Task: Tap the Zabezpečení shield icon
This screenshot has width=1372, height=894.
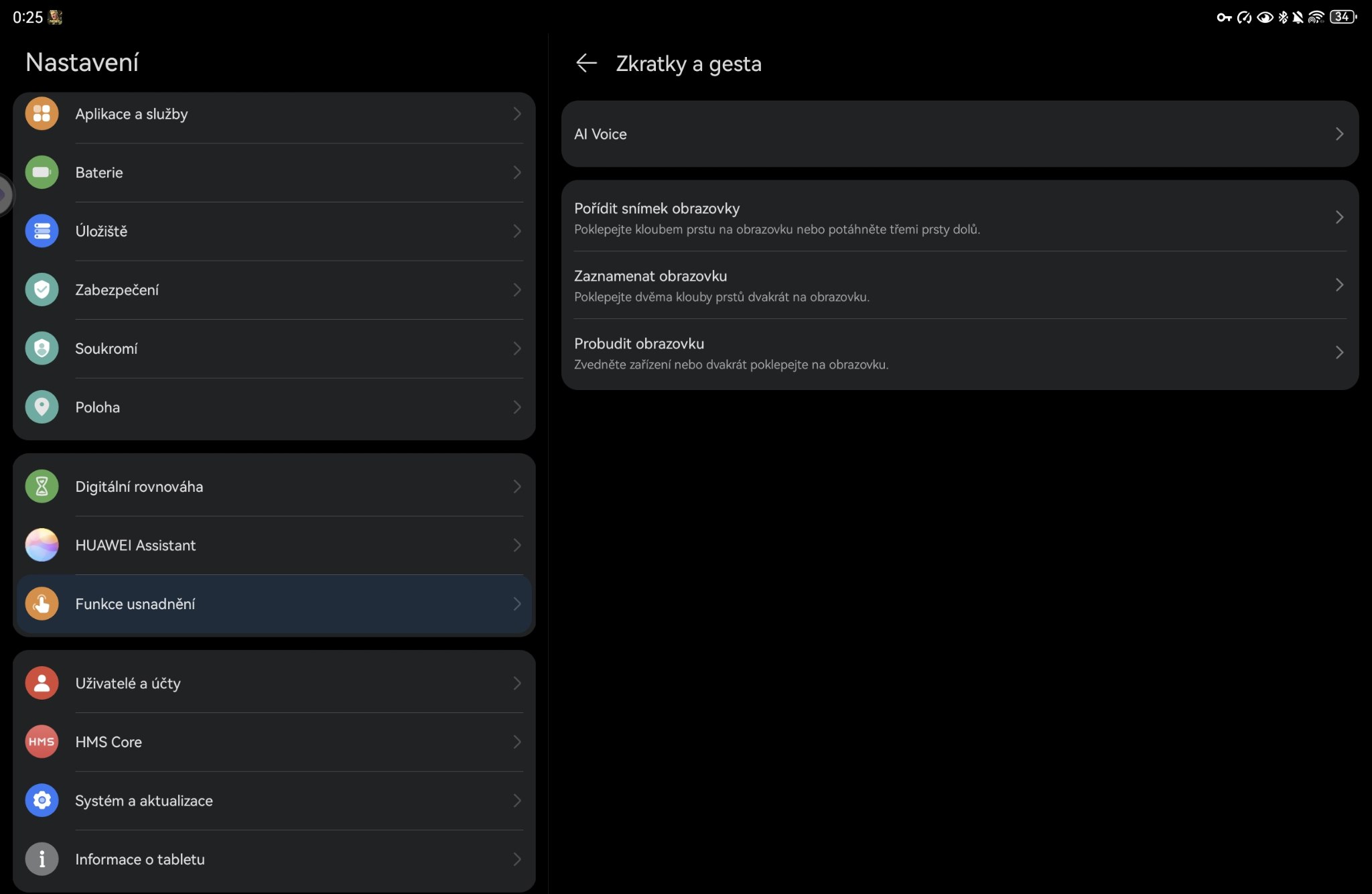Action: (42, 290)
